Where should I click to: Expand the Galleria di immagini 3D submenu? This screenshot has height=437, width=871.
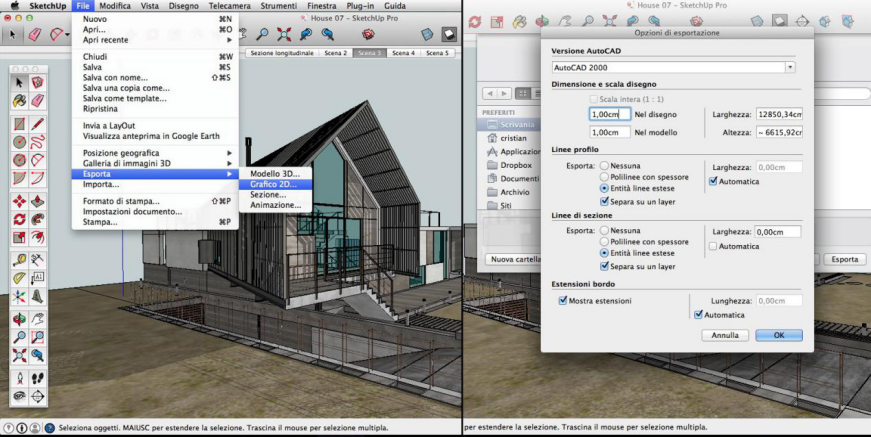(156, 163)
